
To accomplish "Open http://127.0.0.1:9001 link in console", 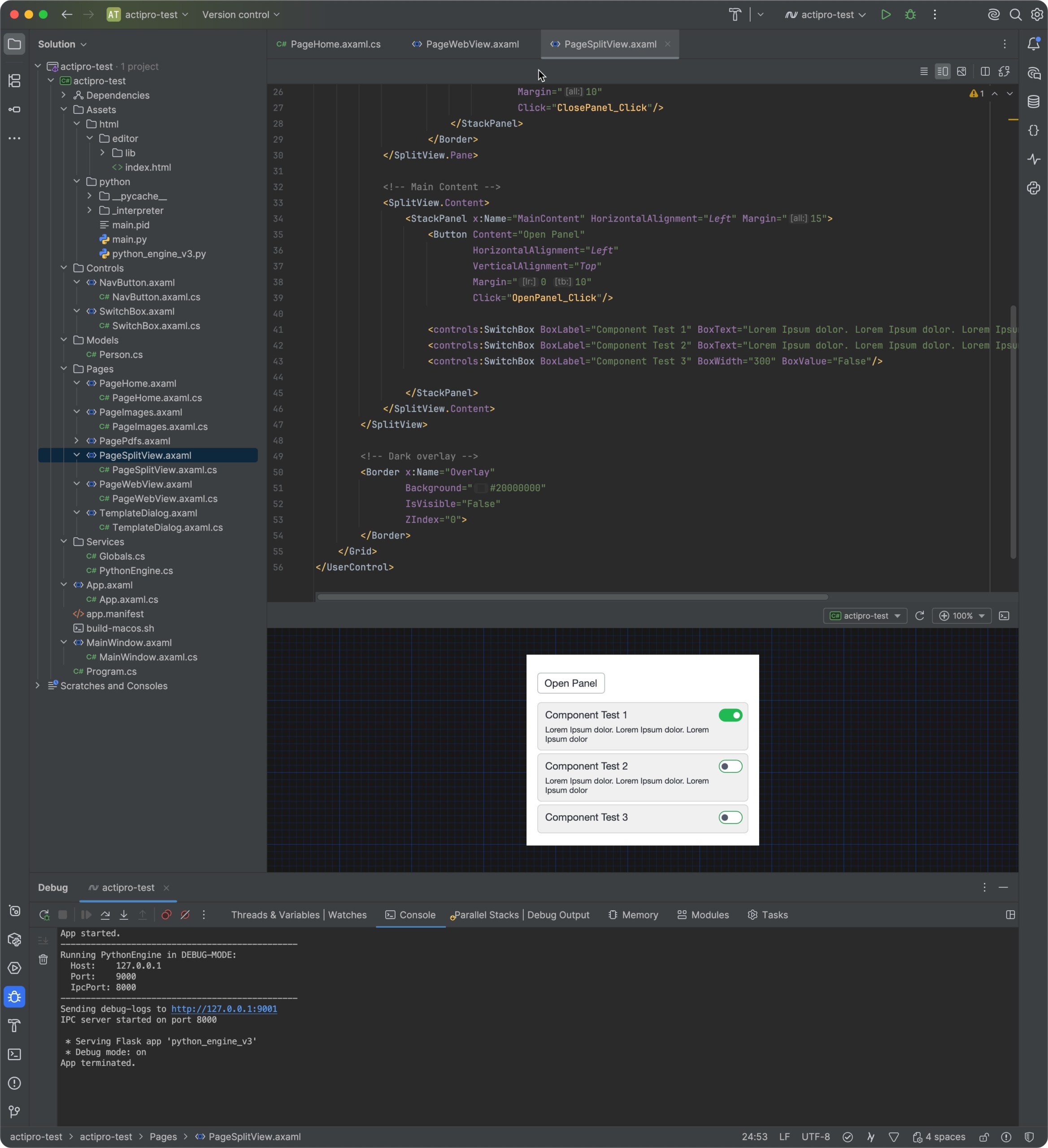I will tap(224, 1009).
